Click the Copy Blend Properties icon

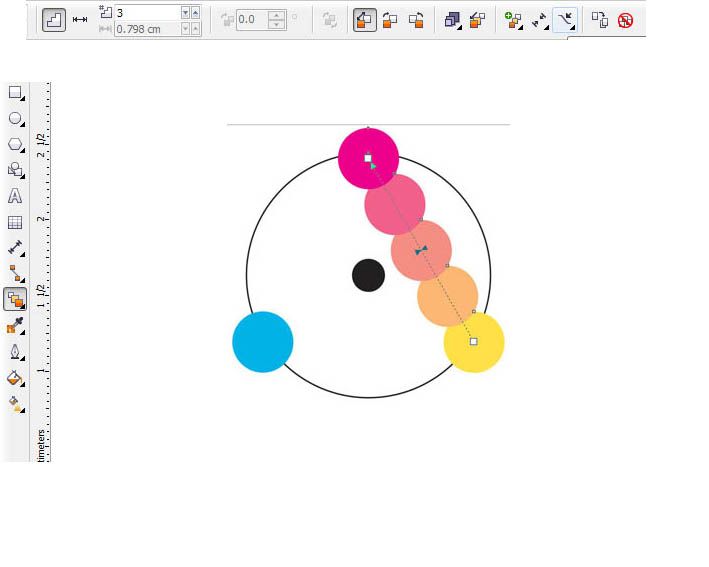click(599, 19)
